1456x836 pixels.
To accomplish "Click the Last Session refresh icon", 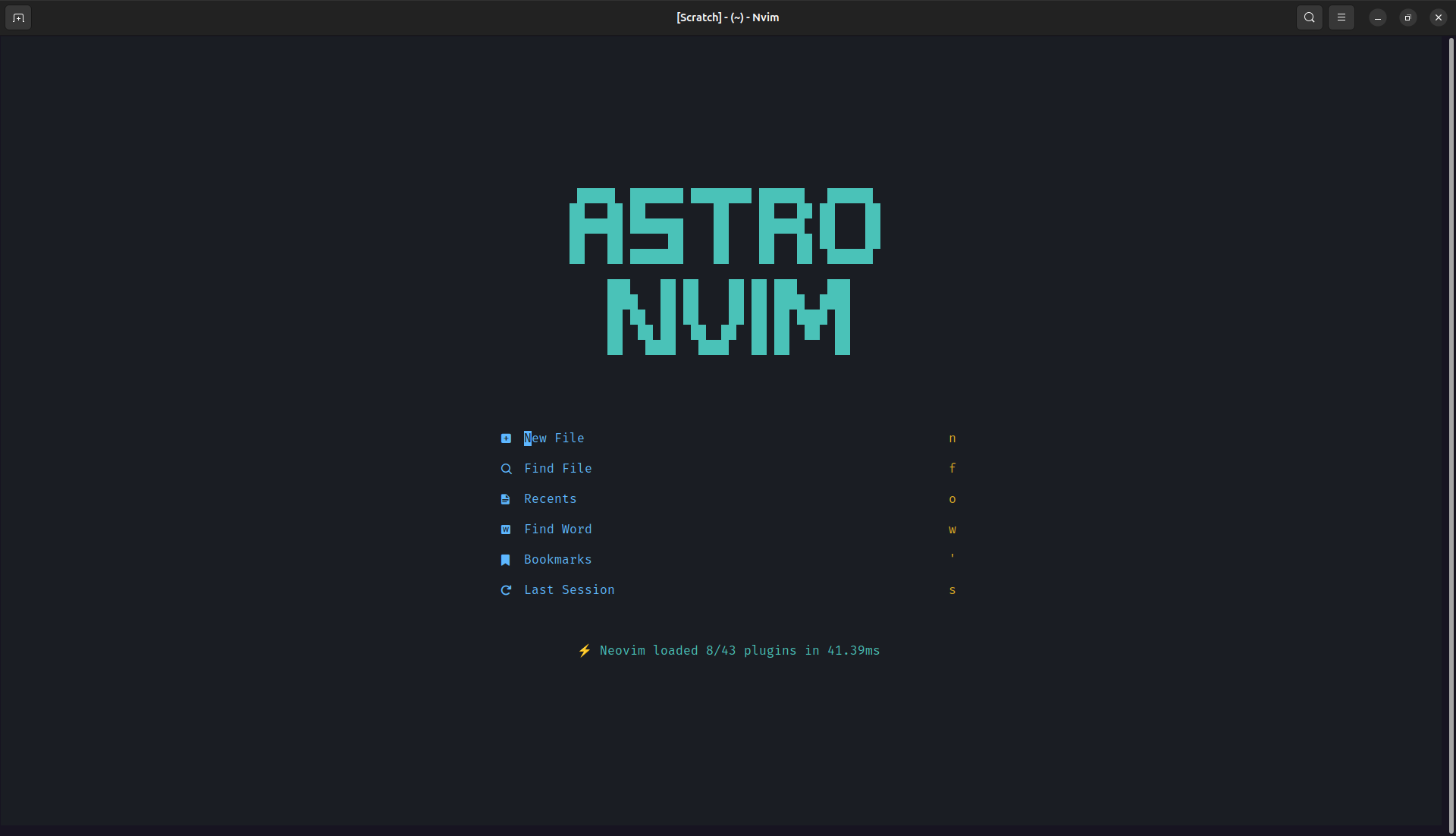I will click(x=506, y=590).
